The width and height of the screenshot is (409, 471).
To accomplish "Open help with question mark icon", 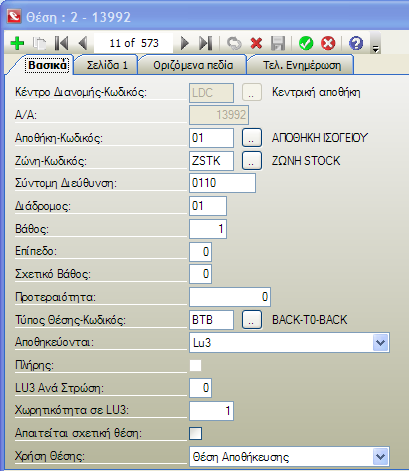I will tap(356, 43).
